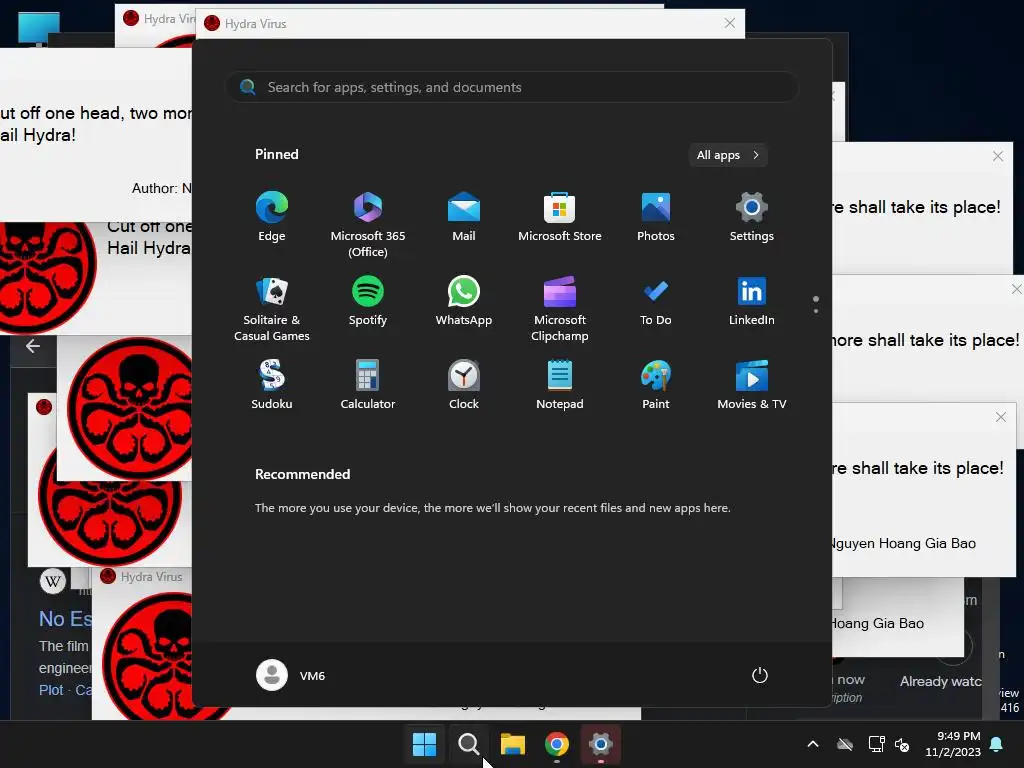Expand the All apps list

click(x=728, y=155)
